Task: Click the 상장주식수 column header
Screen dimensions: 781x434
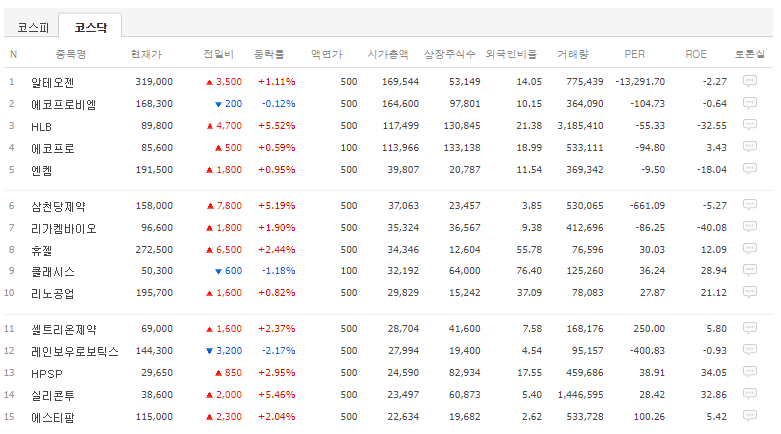Action: [449, 54]
